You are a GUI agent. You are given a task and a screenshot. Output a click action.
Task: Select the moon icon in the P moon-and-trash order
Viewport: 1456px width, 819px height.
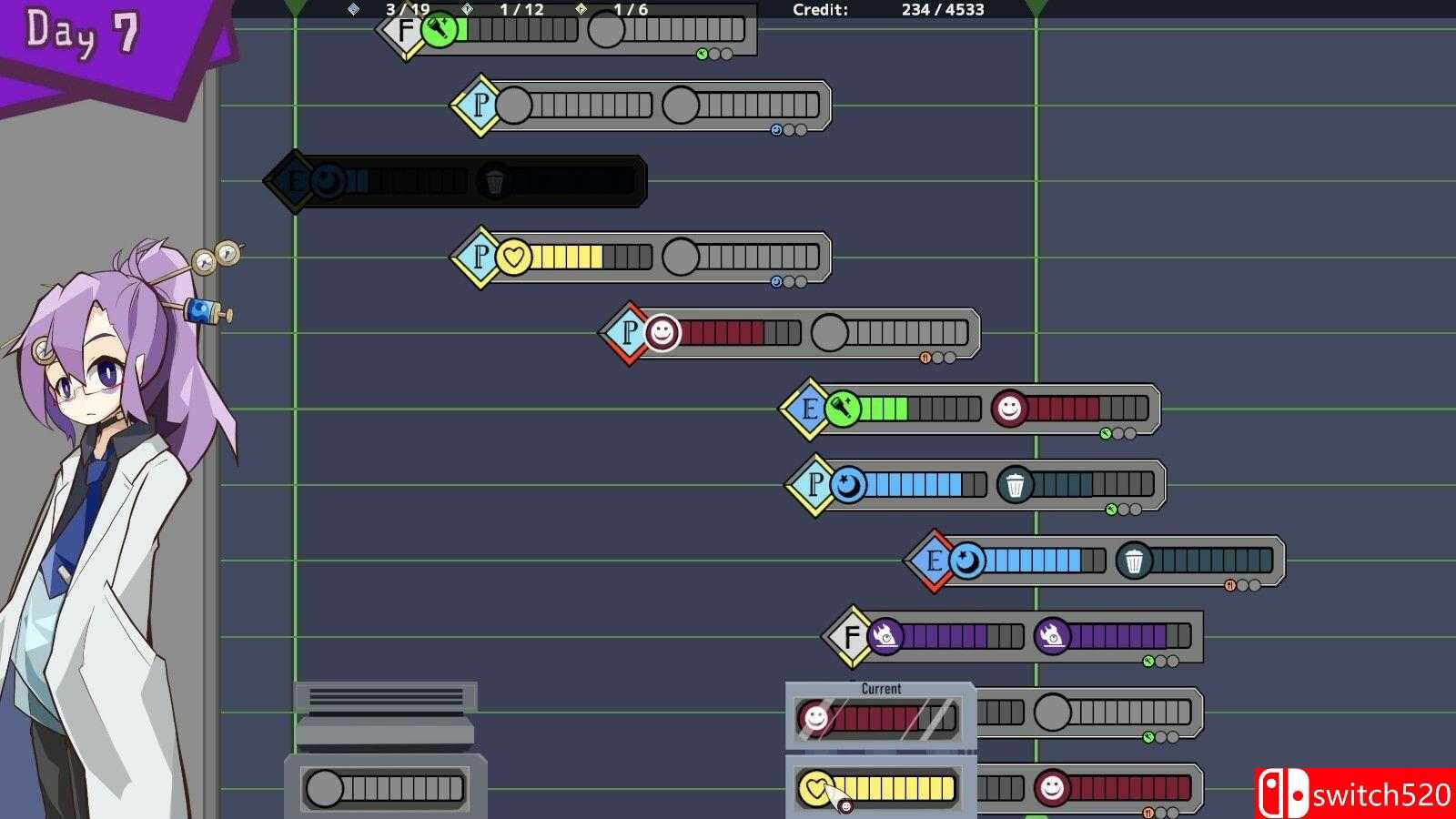point(848,485)
